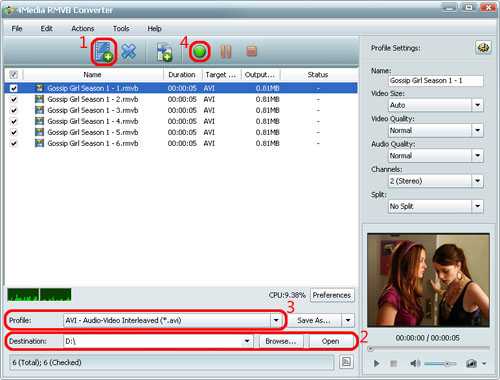
Task: Open the log icon next to status bar
Action: pos(346,362)
